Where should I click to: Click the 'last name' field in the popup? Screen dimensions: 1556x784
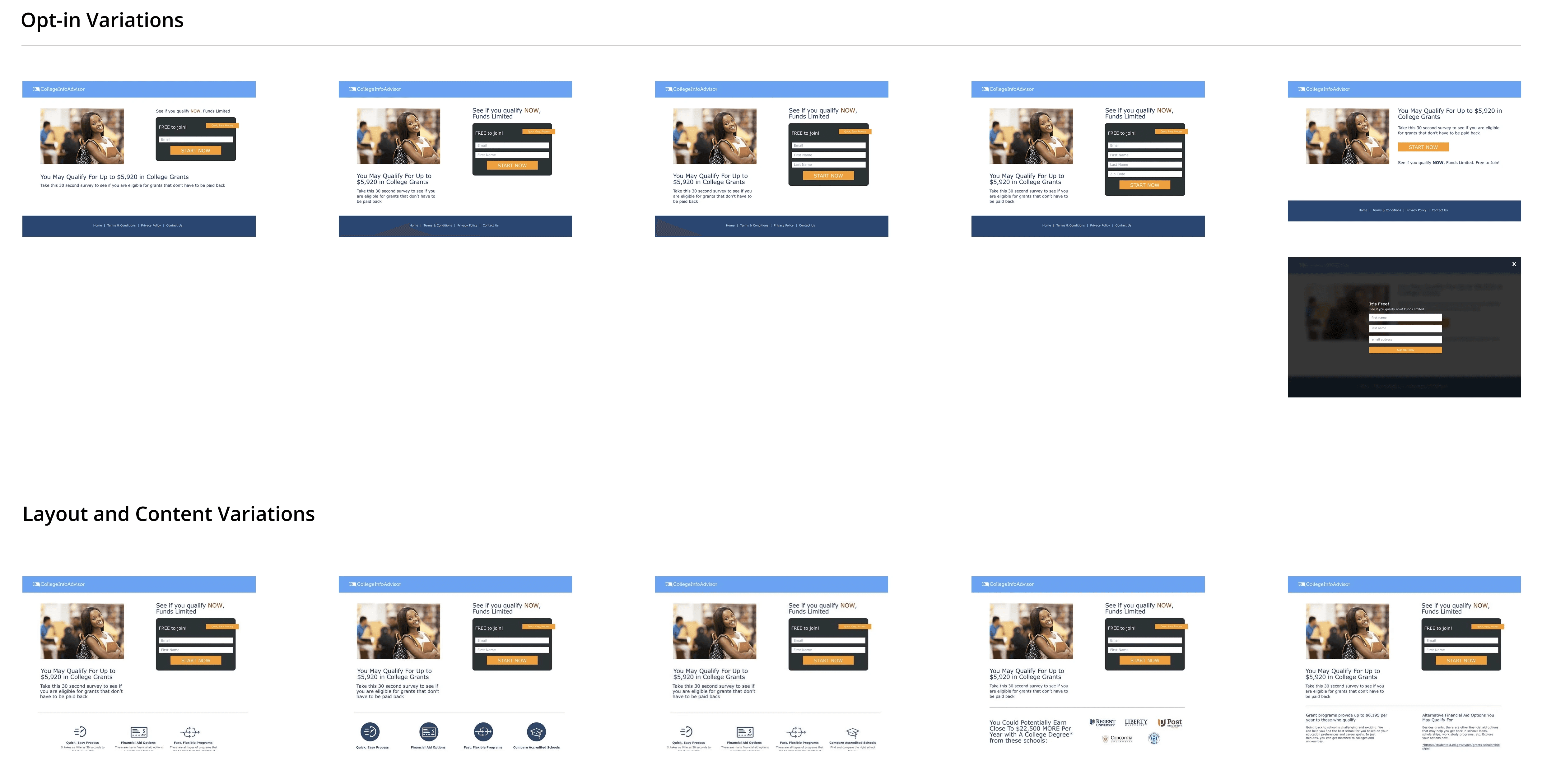[x=1405, y=329]
